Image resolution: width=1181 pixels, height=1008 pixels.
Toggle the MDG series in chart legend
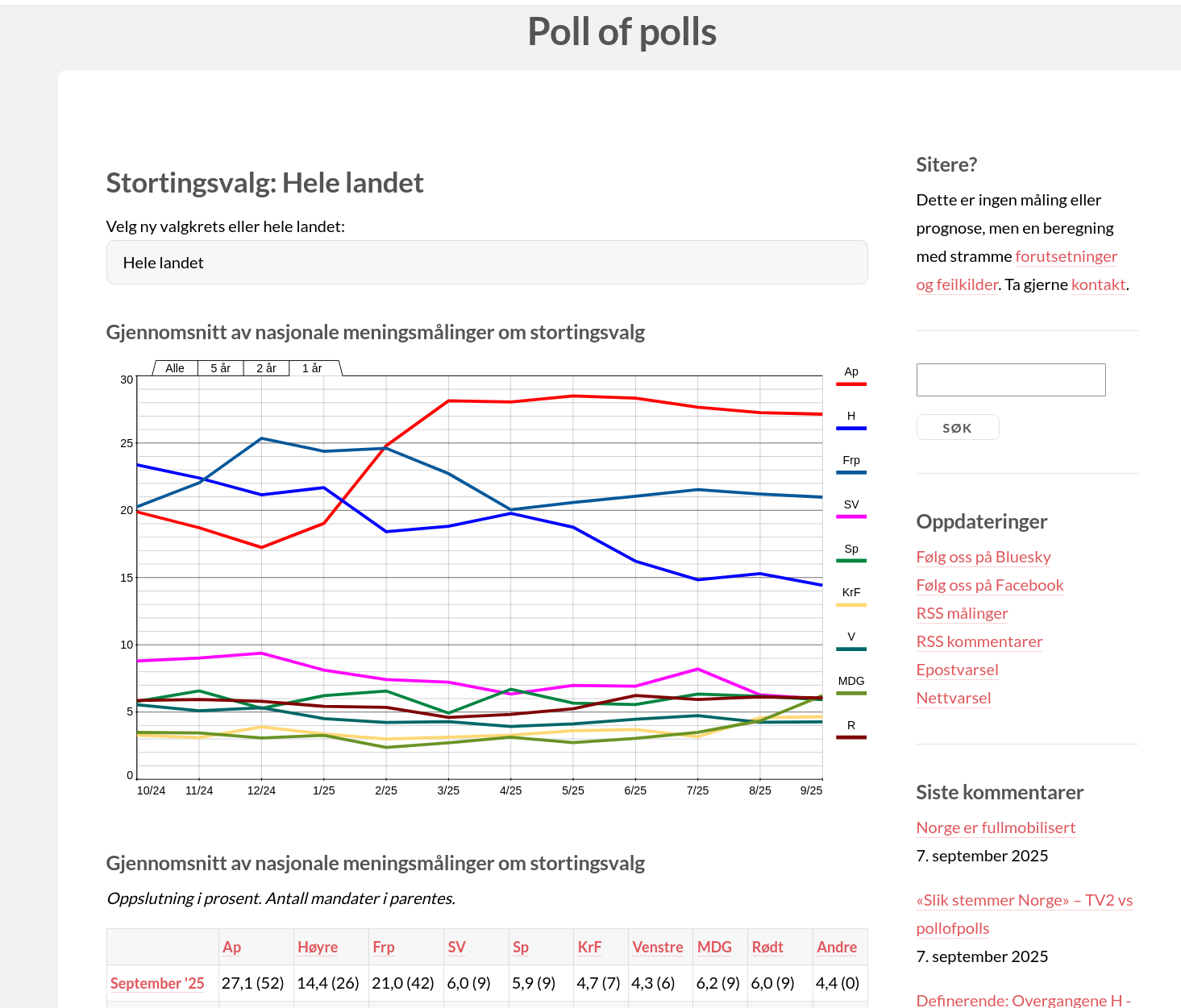tap(850, 681)
